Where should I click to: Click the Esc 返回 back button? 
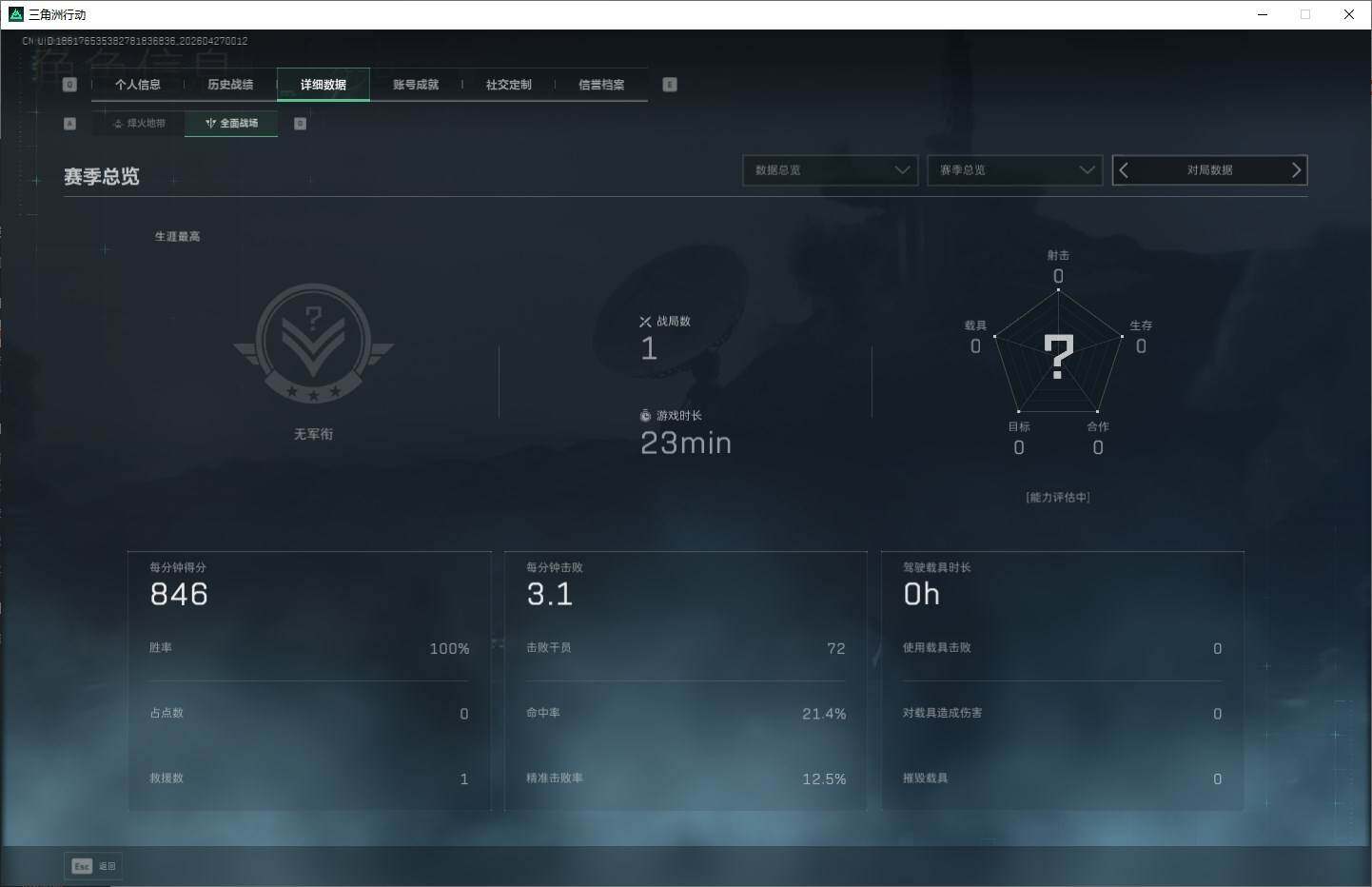pyautogui.click(x=93, y=866)
